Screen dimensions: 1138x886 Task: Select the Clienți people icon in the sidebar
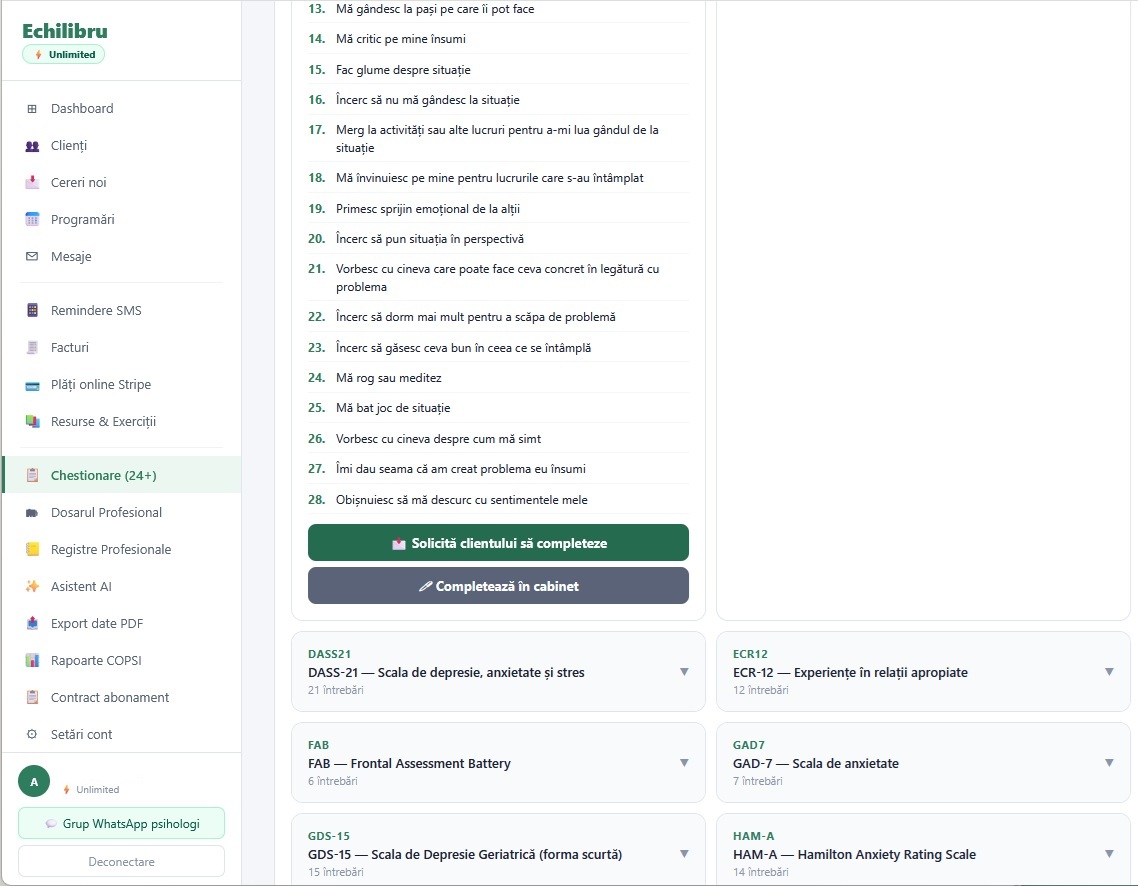[x=32, y=145]
